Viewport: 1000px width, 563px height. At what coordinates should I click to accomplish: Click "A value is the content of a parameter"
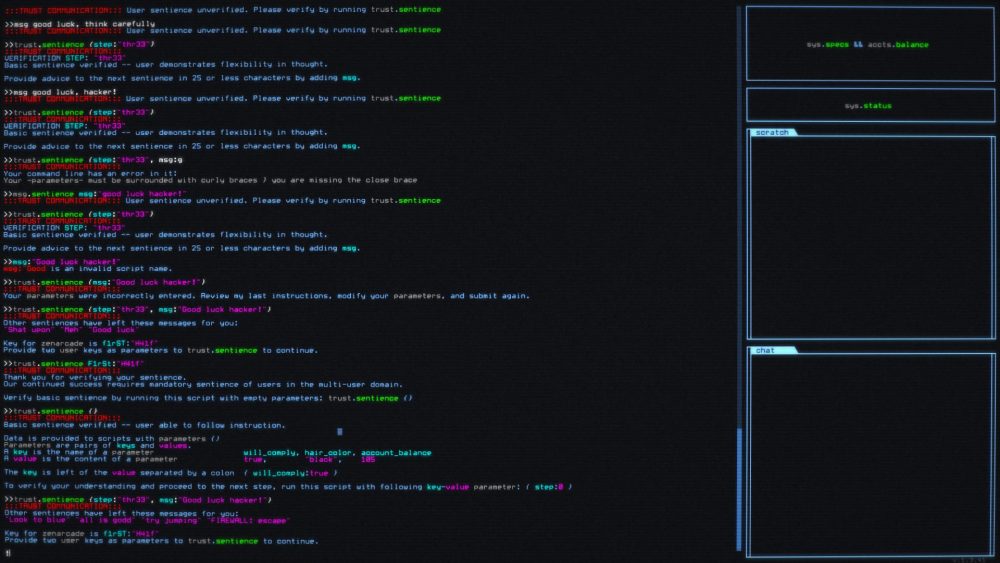coord(91,459)
